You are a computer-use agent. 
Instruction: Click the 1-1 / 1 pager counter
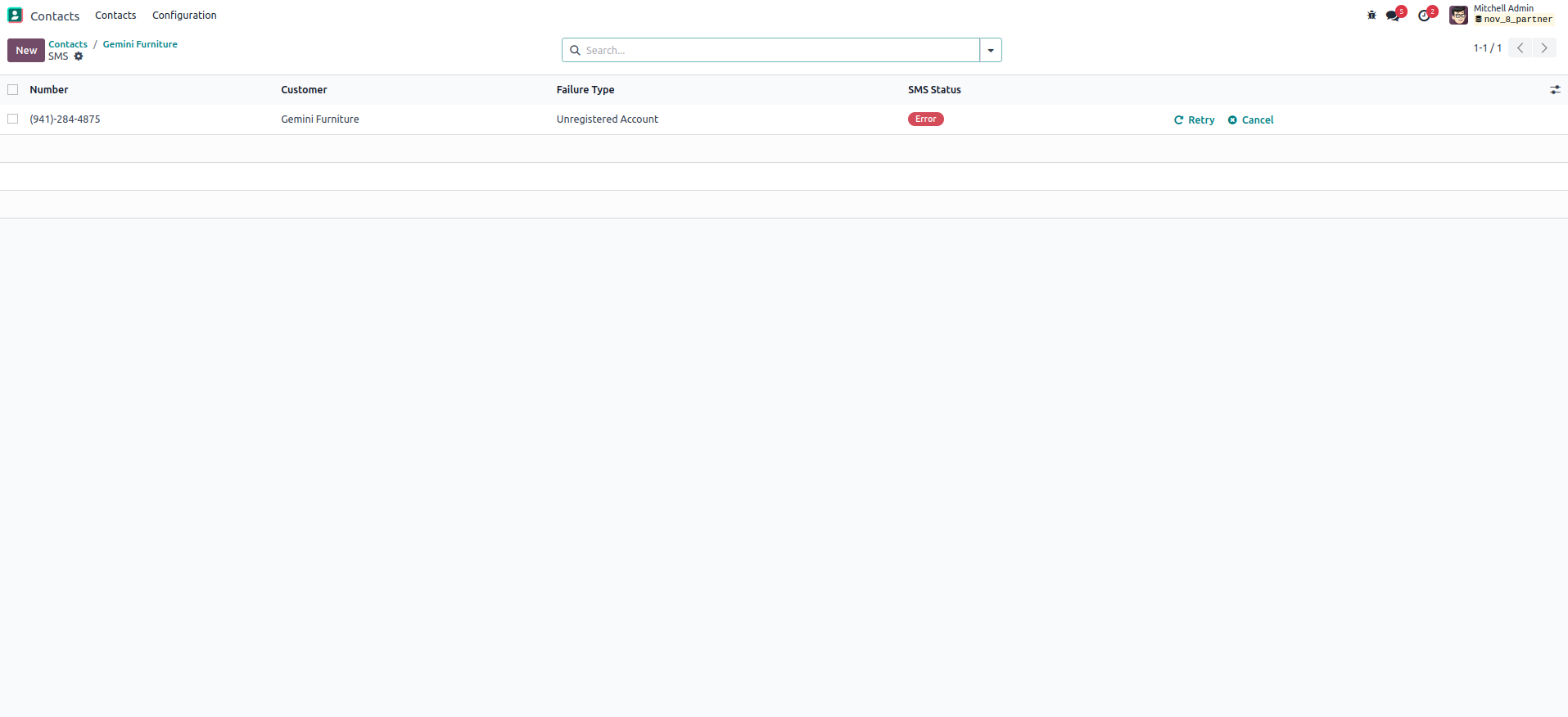pyautogui.click(x=1487, y=48)
